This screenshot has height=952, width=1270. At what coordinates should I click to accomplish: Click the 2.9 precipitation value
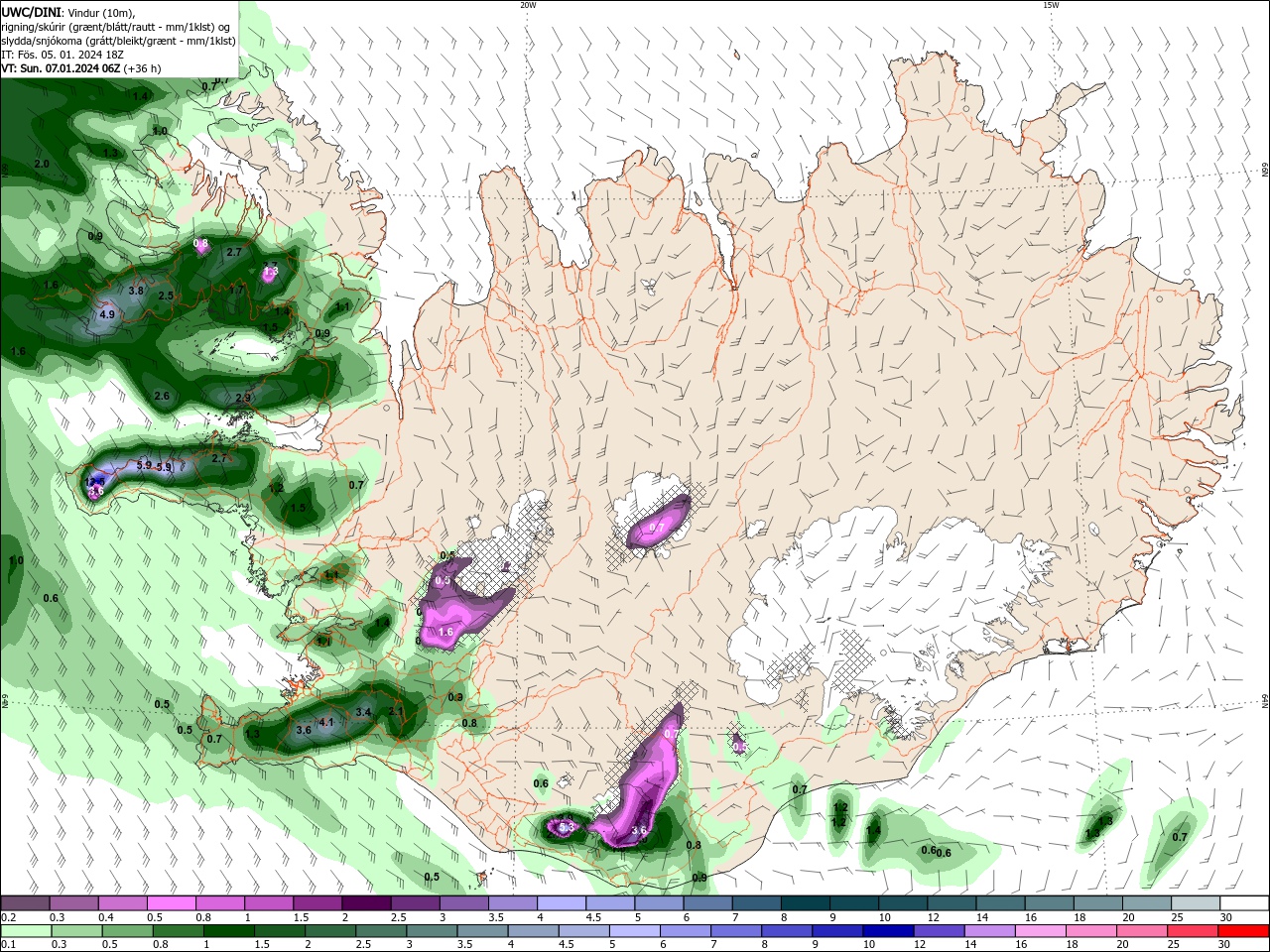(x=243, y=398)
